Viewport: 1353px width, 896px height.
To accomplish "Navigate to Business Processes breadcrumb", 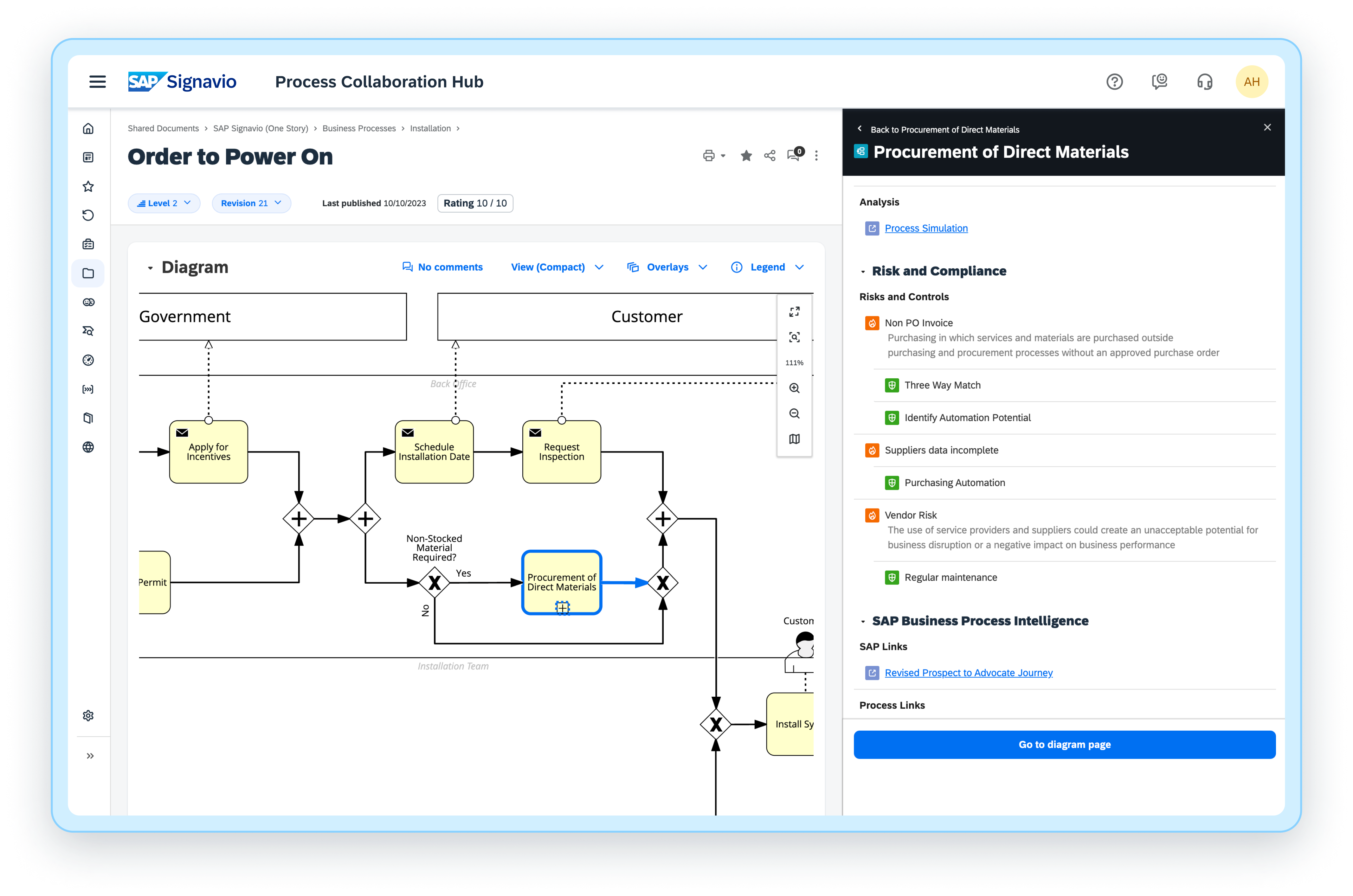I will pos(359,128).
